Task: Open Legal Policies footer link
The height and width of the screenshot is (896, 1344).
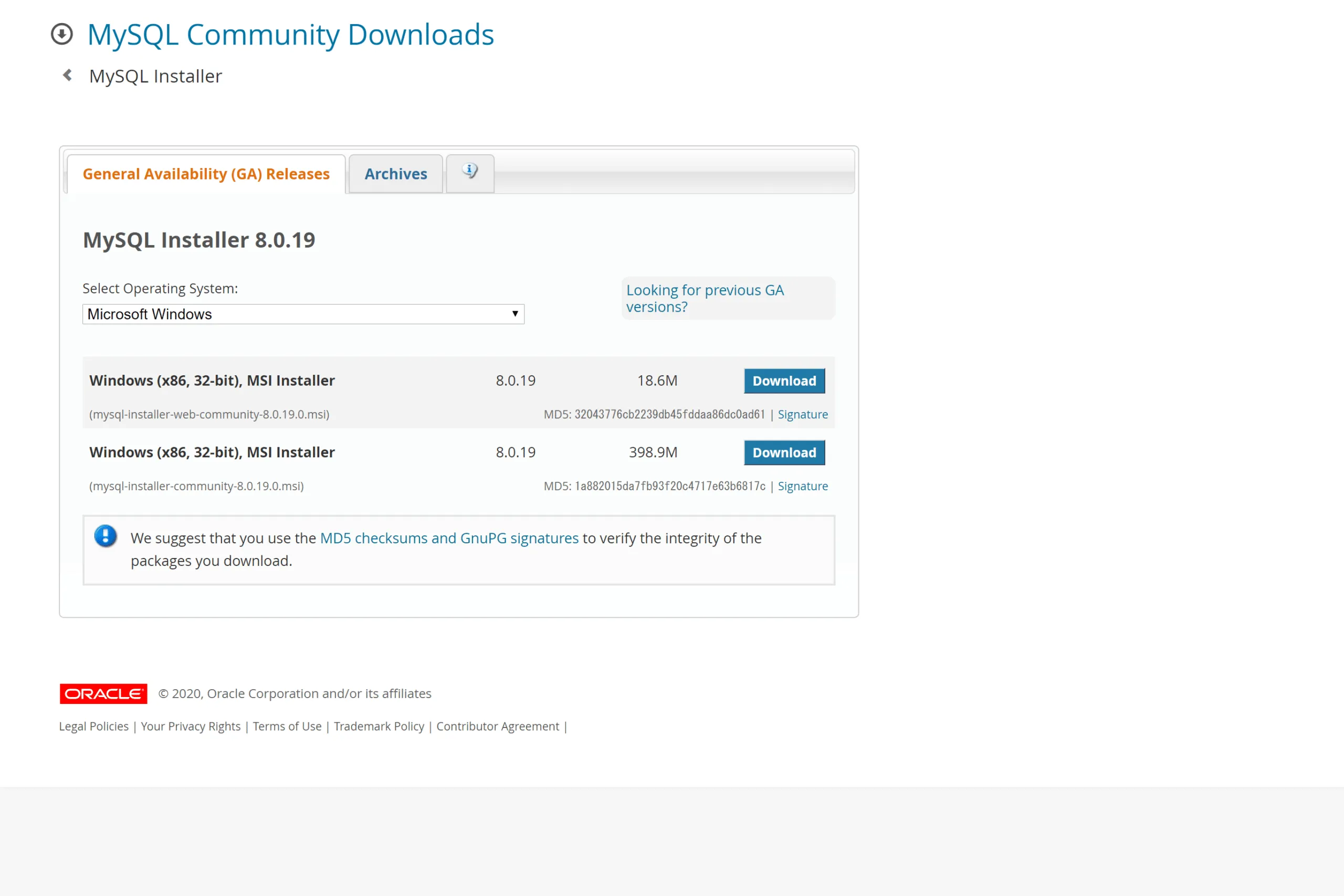Action: tap(94, 726)
